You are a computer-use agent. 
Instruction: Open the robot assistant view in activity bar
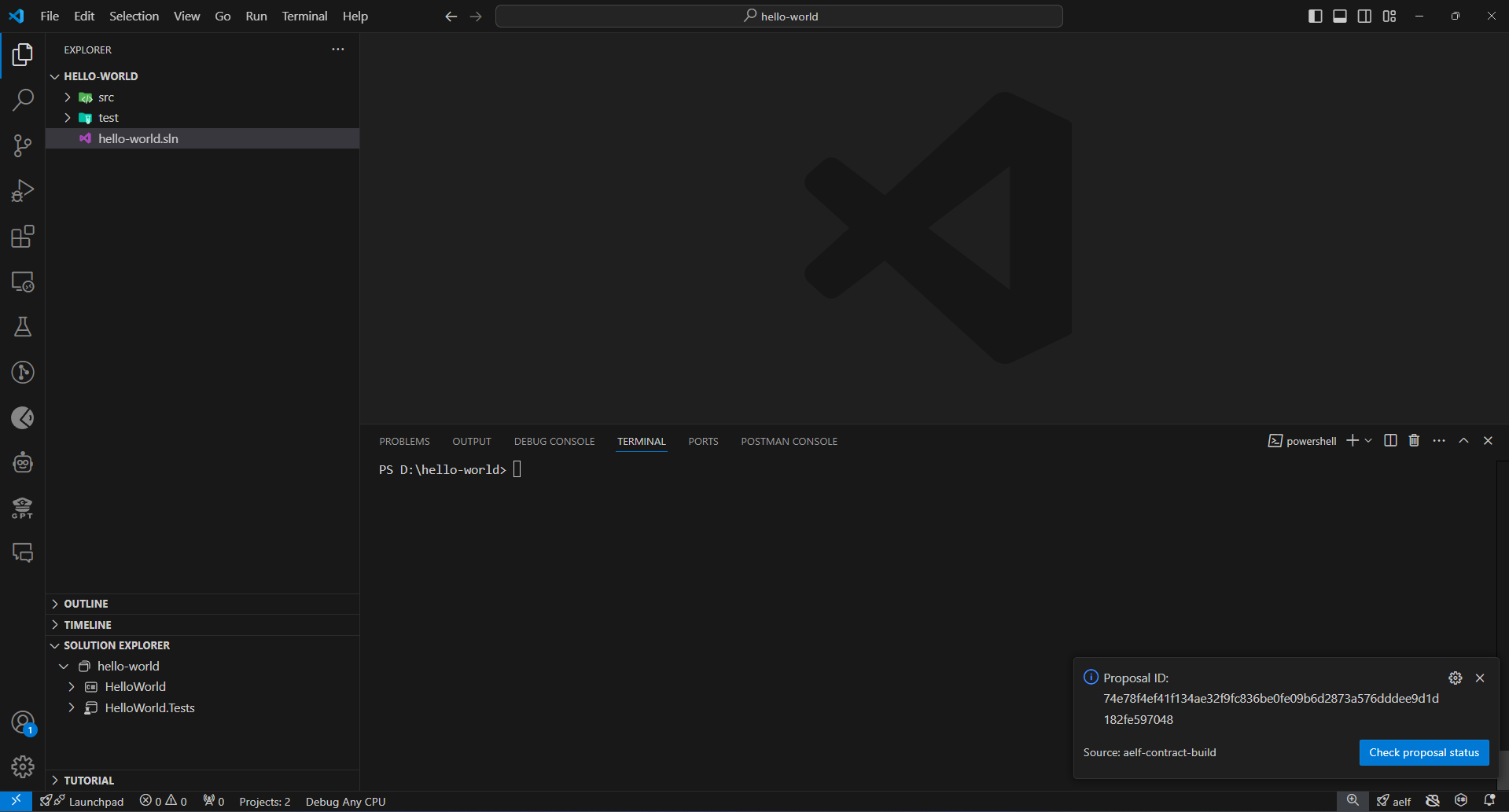tap(23, 462)
